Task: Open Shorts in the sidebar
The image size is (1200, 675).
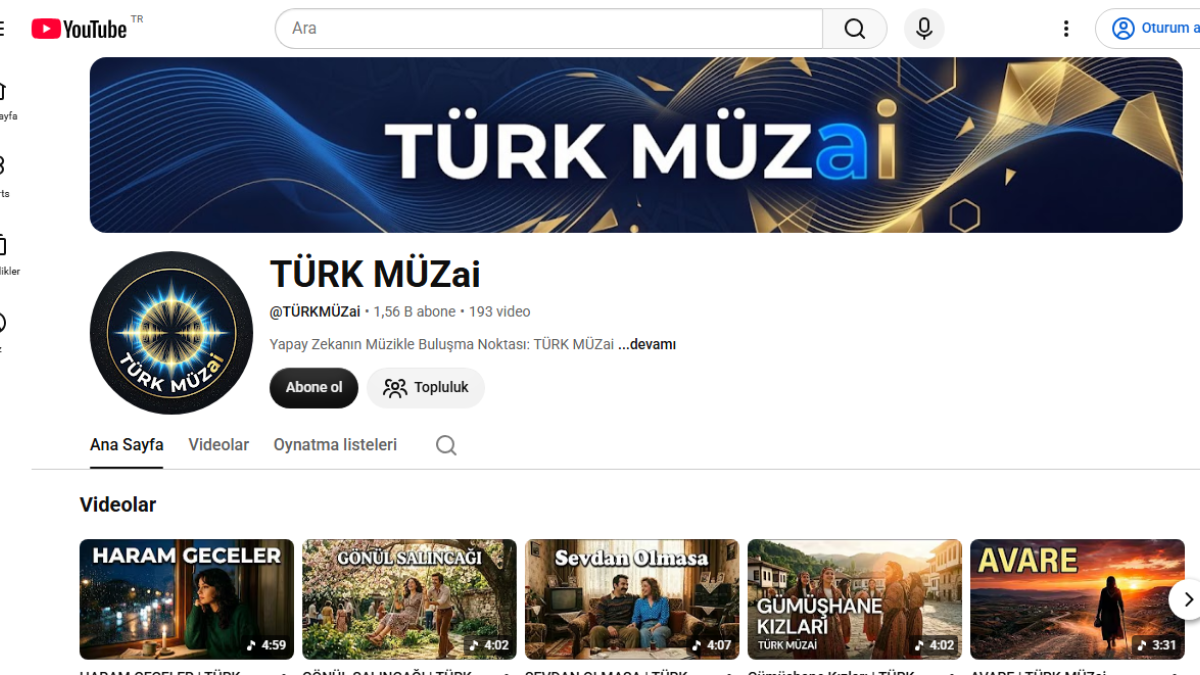Action: point(4,177)
